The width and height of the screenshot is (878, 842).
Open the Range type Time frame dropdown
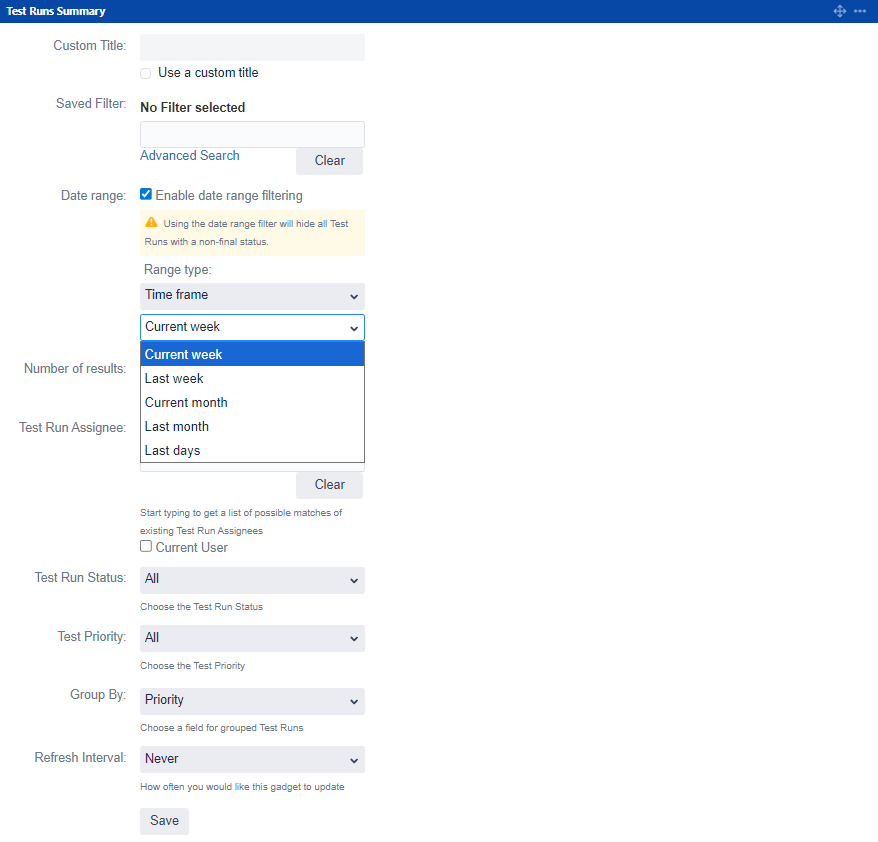click(x=252, y=296)
